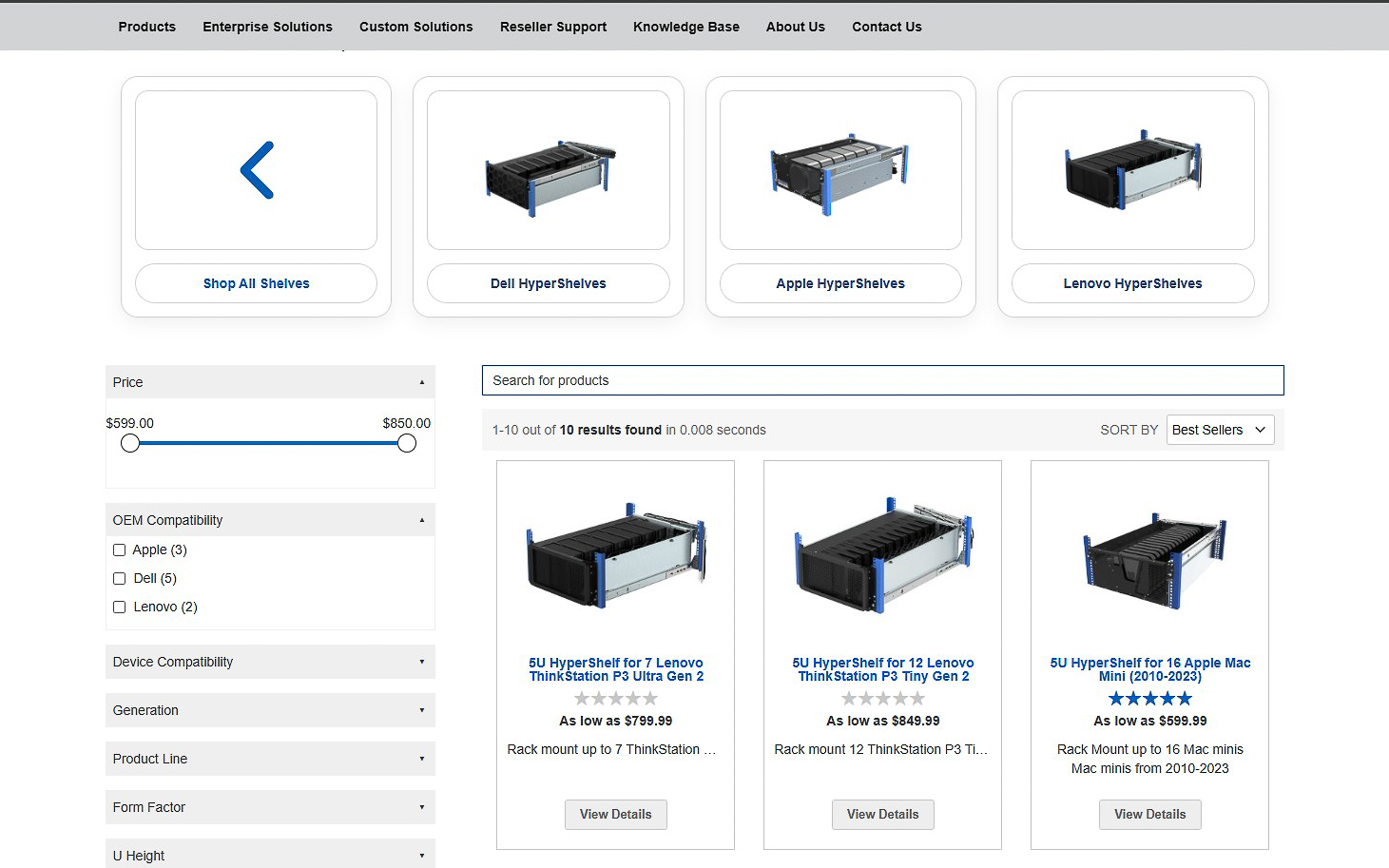
Task: Expand the Generation filter
Action: pos(270,710)
